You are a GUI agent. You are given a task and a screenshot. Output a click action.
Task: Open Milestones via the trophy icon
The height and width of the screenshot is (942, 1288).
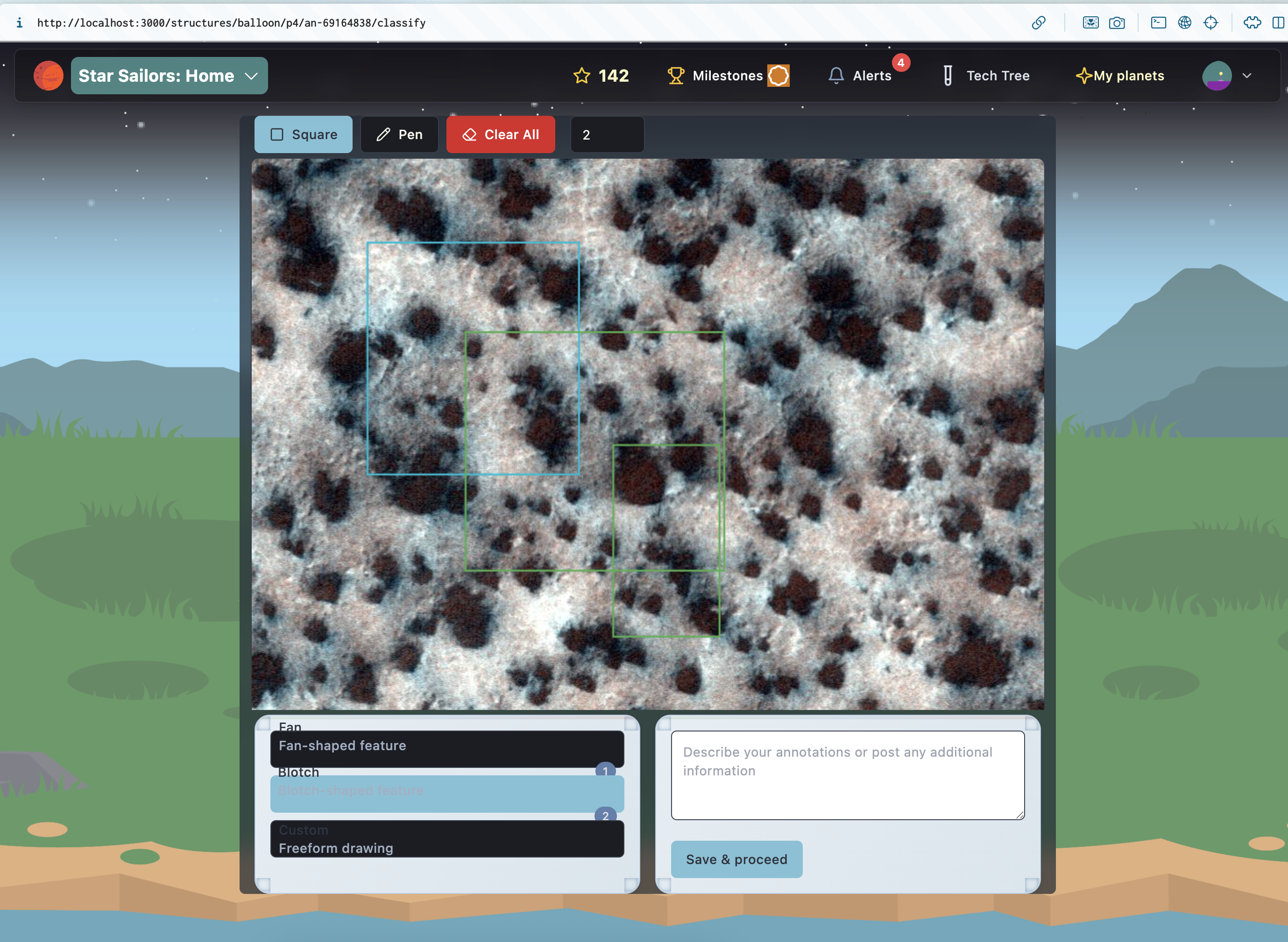(x=675, y=76)
